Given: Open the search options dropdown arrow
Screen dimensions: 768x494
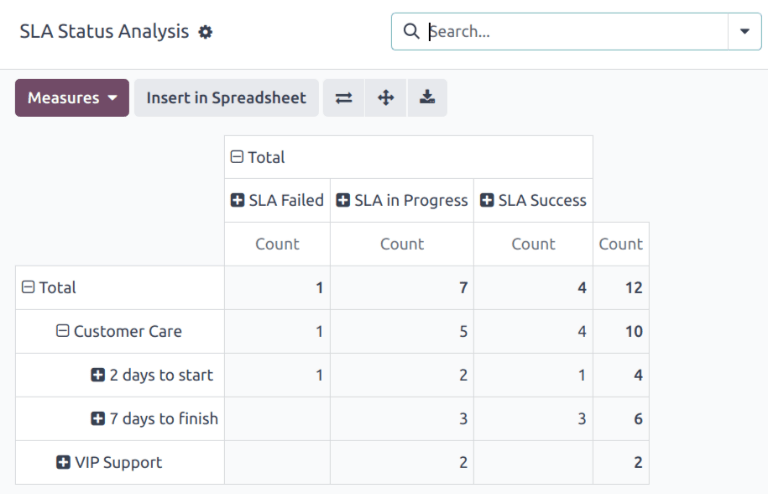Looking at the screenshot, I should (x=744, y=32).
